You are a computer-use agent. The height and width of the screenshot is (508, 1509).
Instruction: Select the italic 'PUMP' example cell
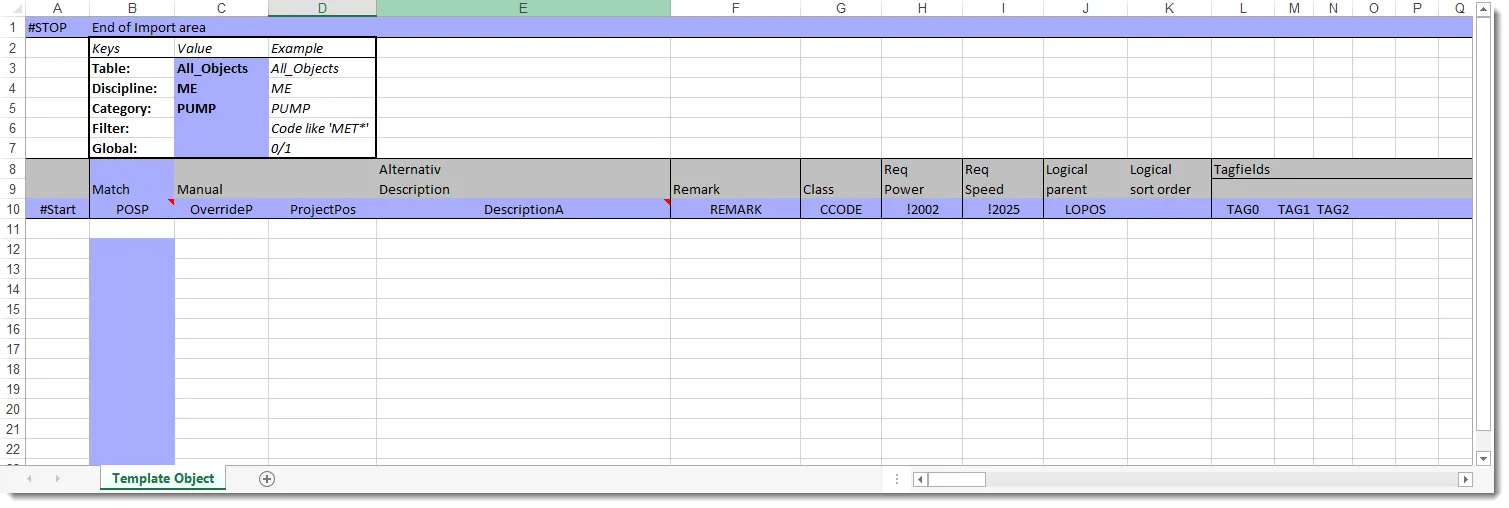pyautogui.click(x=322, y=108)
